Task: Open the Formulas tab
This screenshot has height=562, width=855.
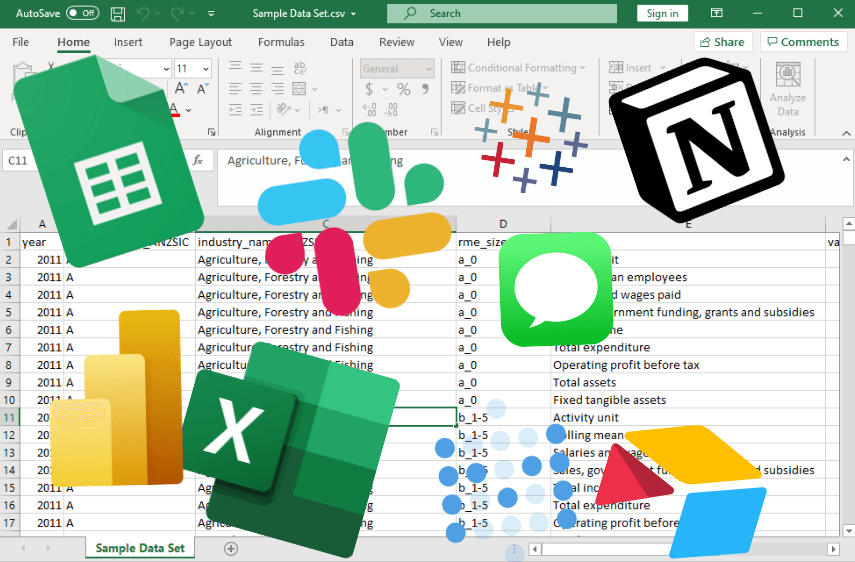Action: tap(281, 42)
